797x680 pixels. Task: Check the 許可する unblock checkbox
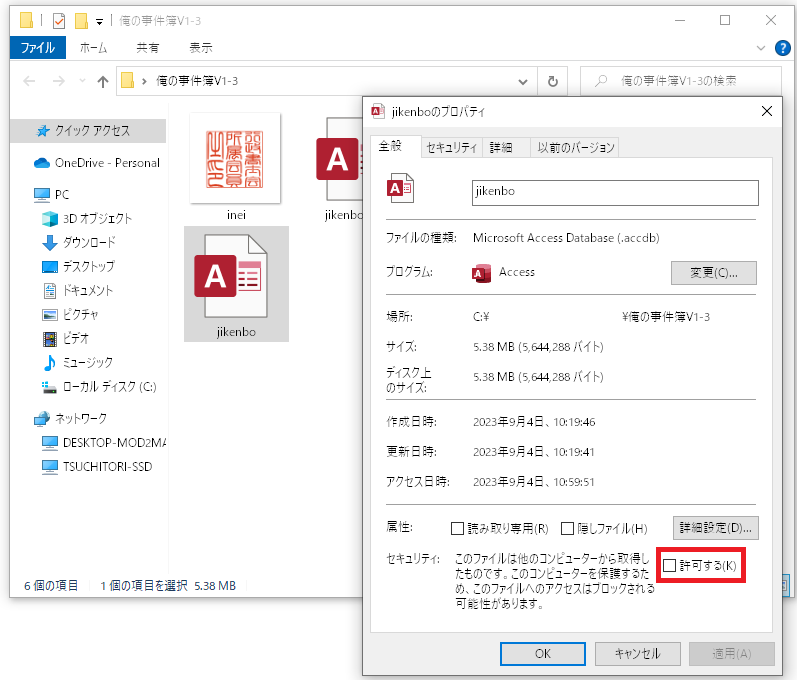670,567
